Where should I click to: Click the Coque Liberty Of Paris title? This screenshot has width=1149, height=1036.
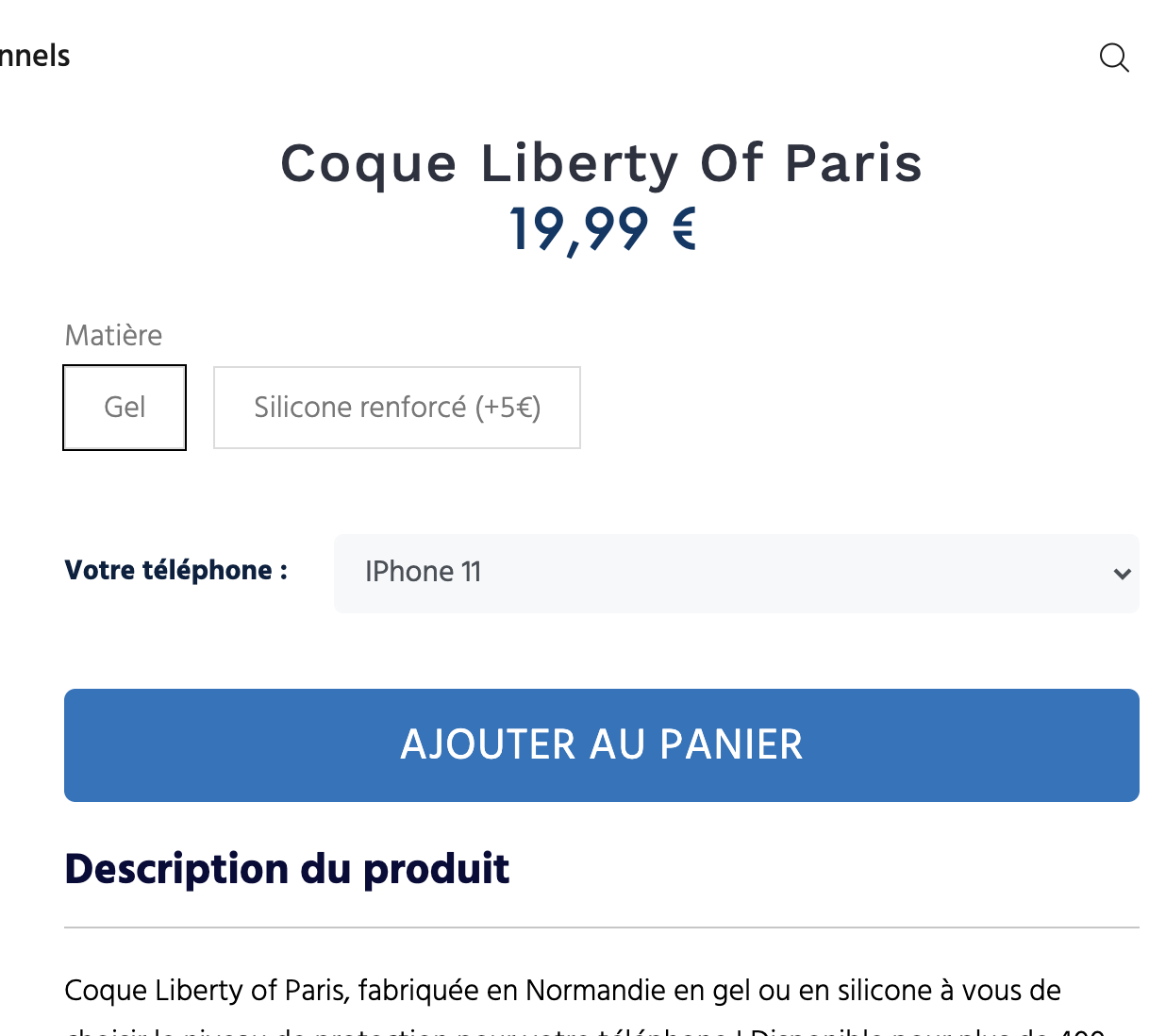(x=601, y=163)
